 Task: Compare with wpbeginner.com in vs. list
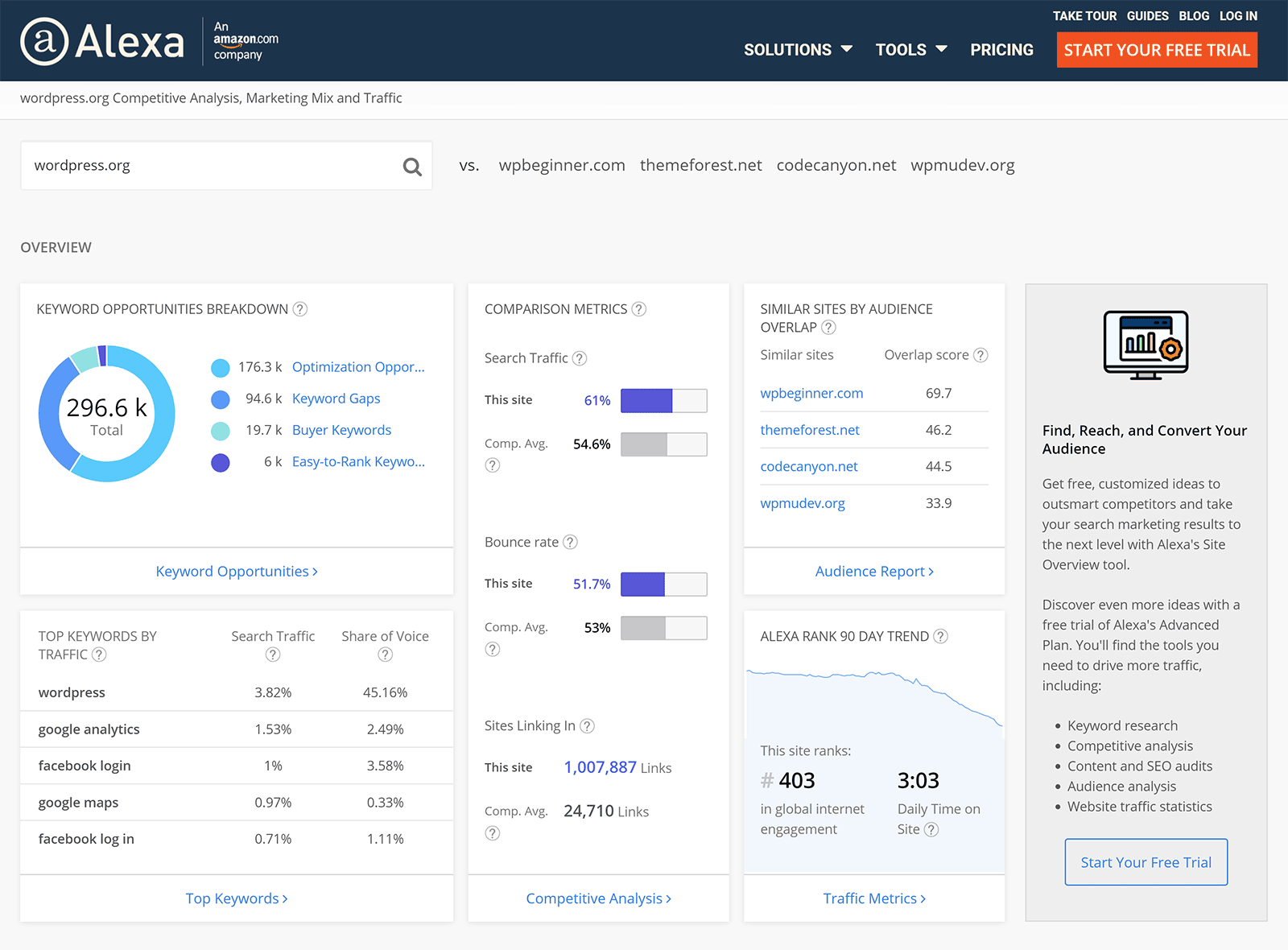click(x=562, y=165)
